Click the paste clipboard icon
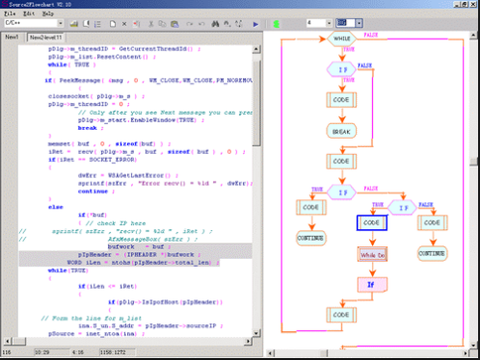The image size is (480, 360). [x=174, y=24]
